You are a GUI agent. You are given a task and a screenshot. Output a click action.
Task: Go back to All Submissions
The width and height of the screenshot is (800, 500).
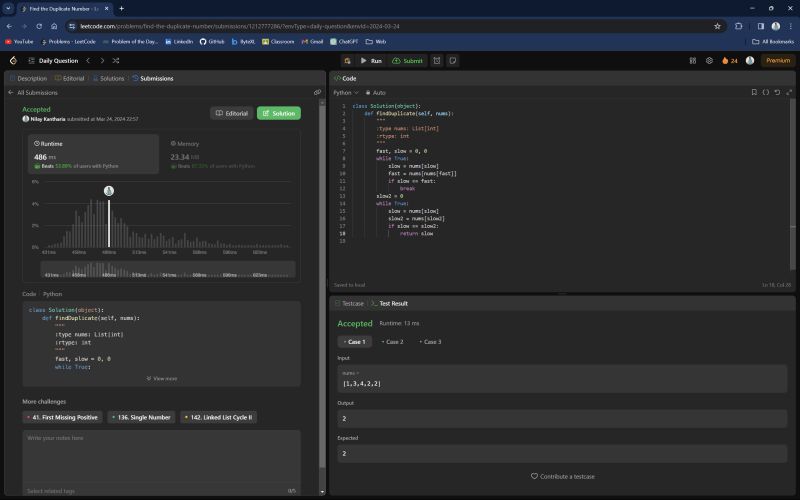pos(33,92)
